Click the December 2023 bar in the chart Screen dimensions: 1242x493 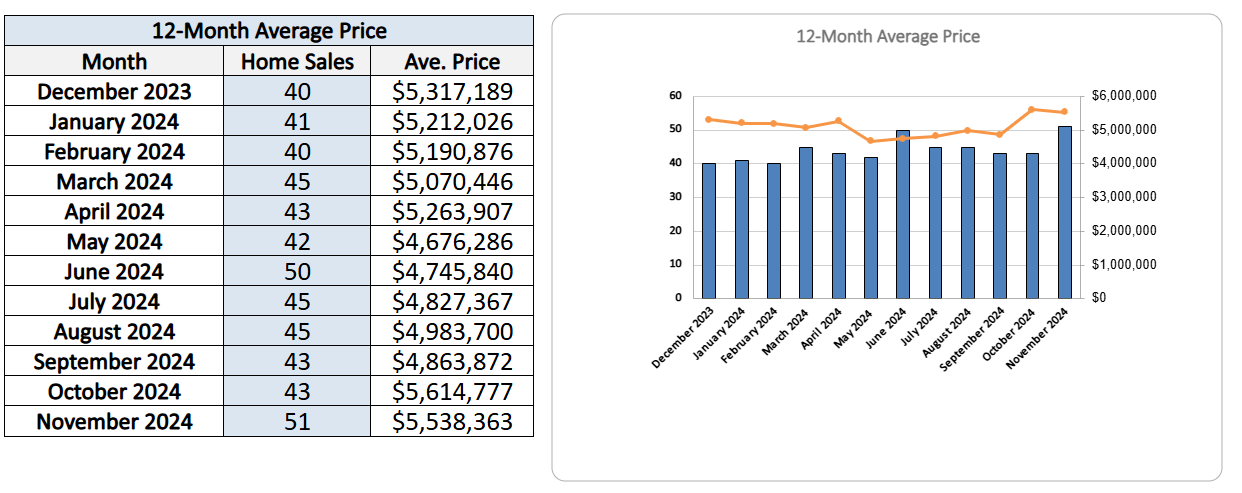pos(709,230)
